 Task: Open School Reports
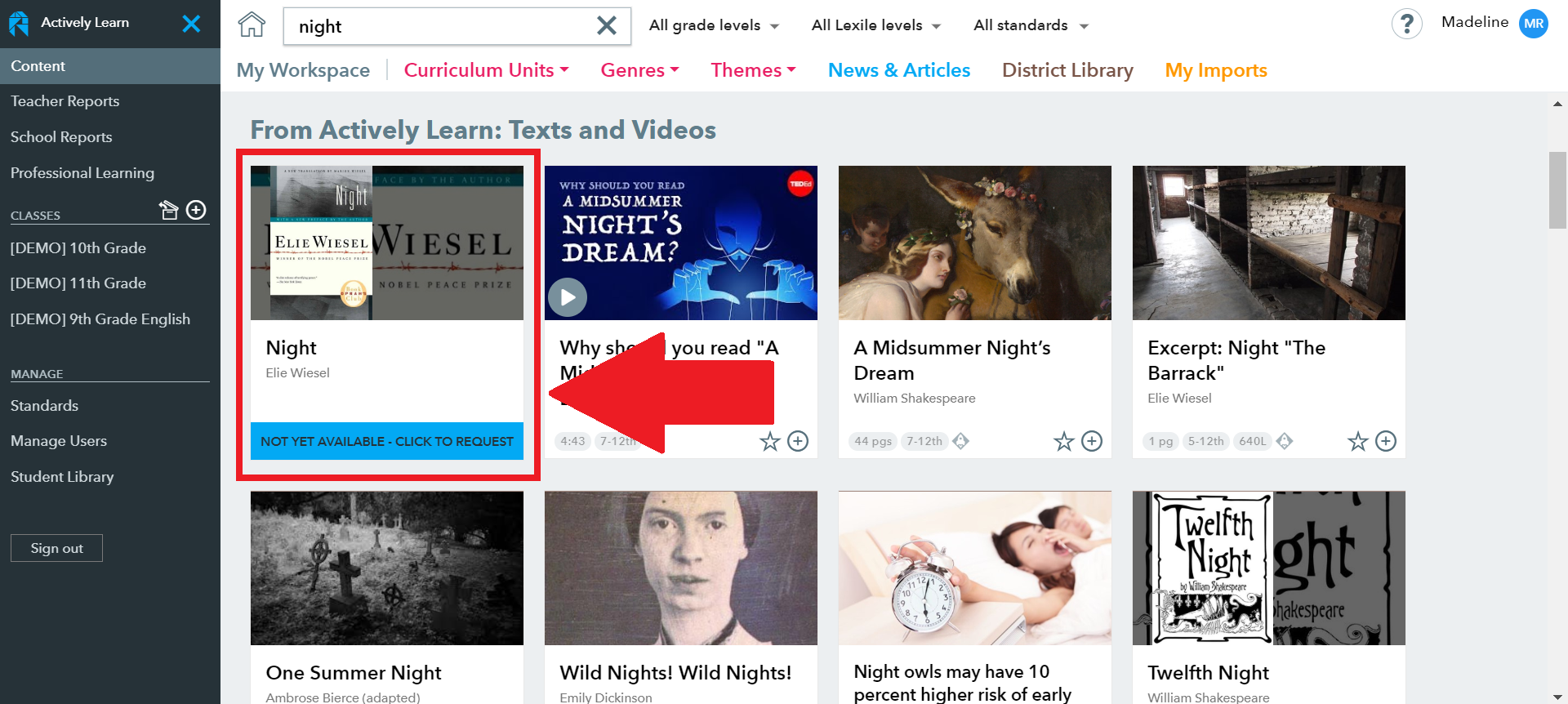61,137
